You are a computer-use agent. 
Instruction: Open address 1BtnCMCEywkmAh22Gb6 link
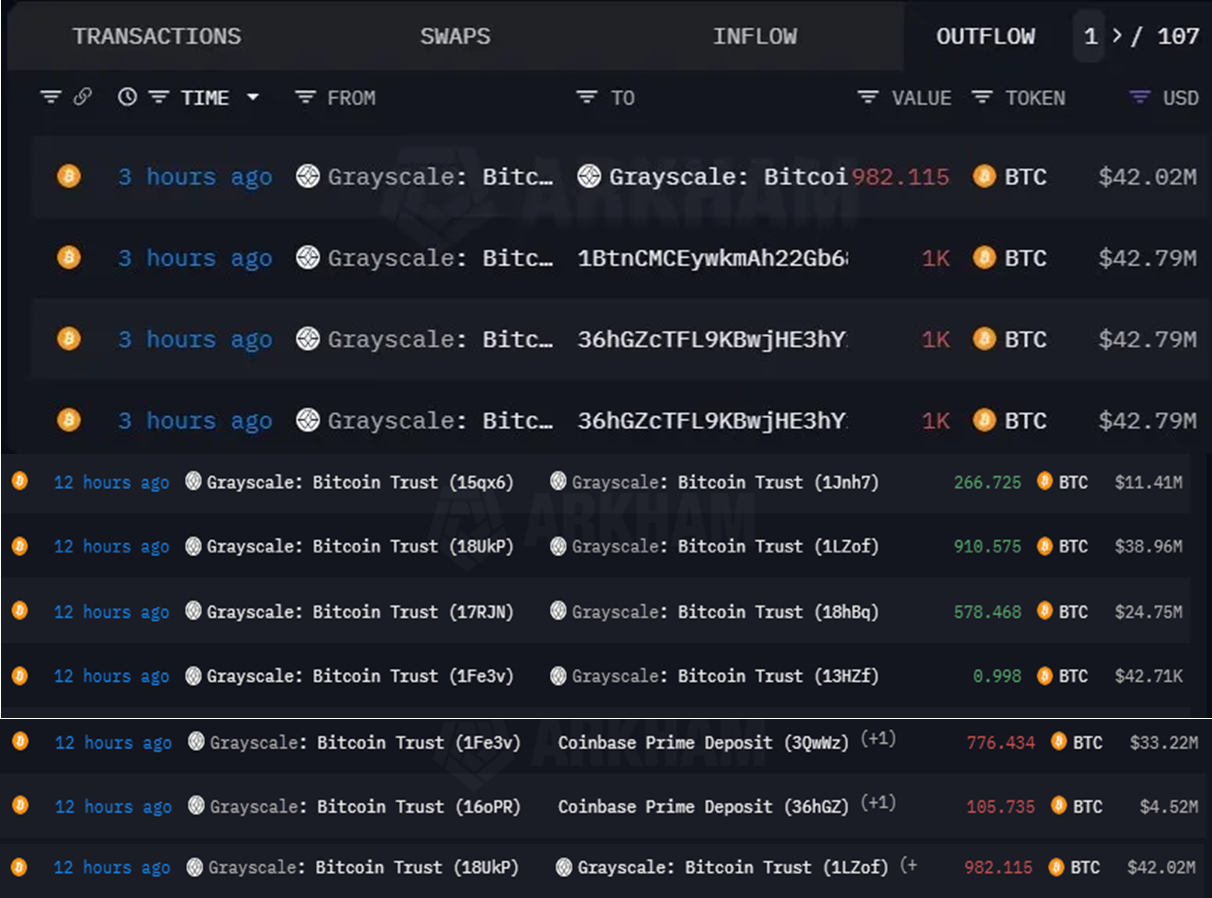click(712, 258)
